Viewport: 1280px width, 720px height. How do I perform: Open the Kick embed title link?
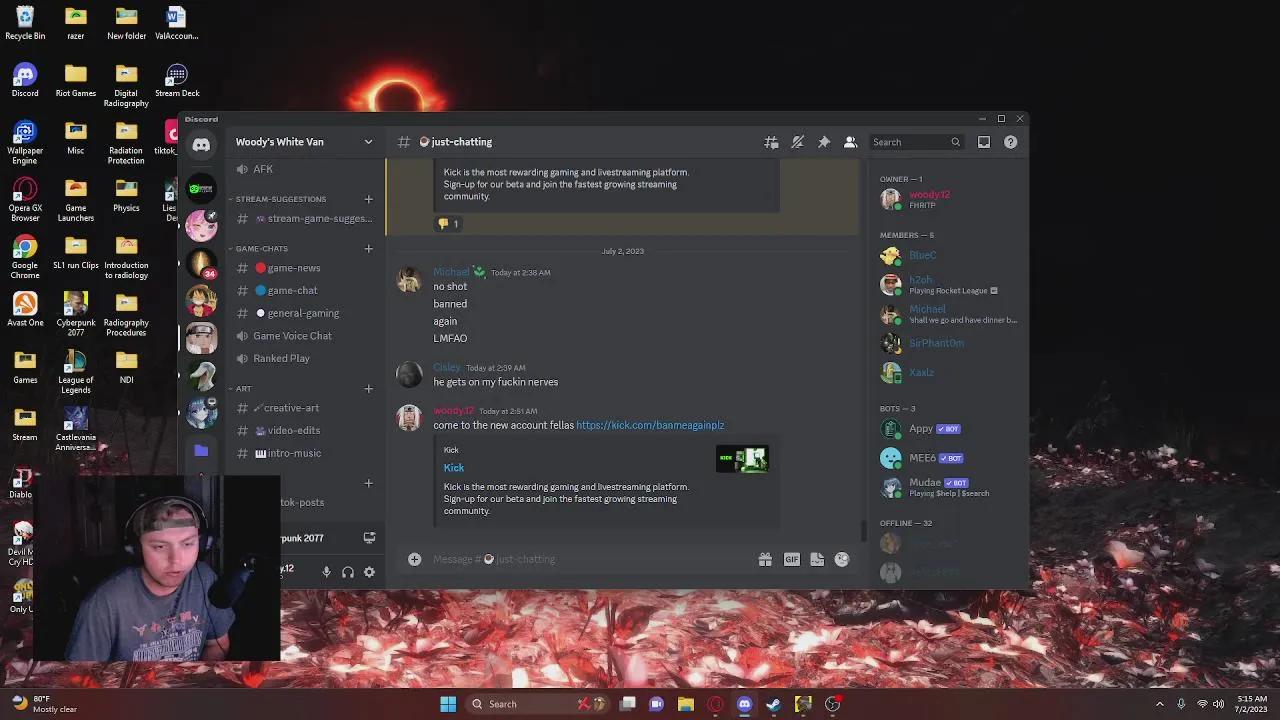coord(454,468)
